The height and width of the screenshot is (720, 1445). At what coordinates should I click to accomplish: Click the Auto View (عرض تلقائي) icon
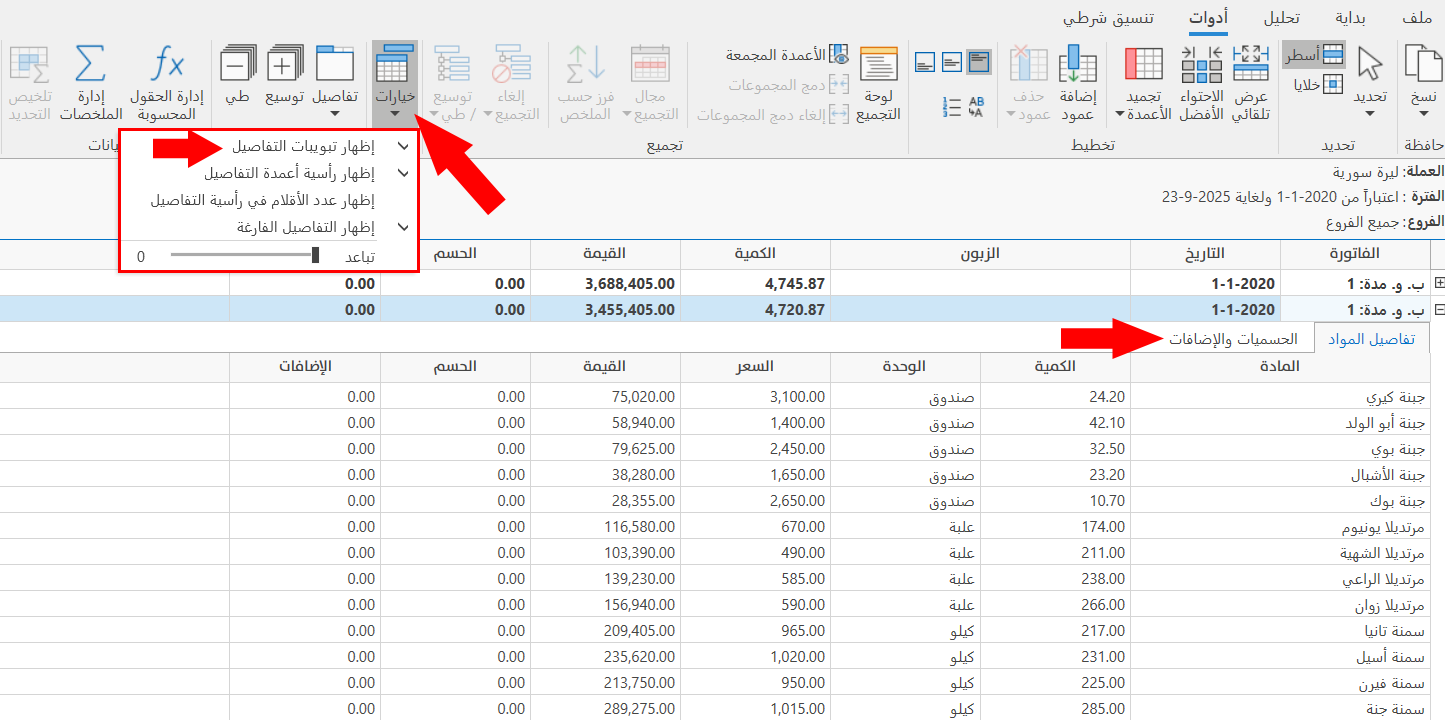[x=1250, y=64]
